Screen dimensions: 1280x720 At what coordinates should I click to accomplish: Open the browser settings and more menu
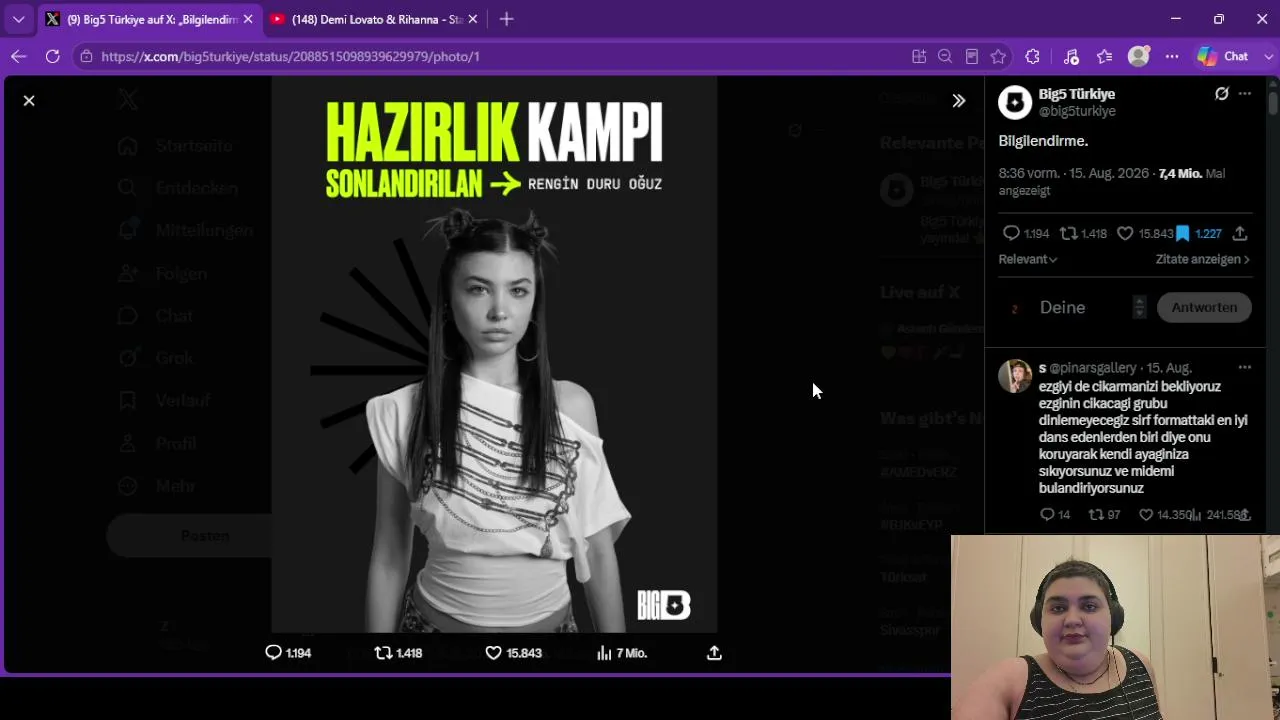tap(1172, 56)
